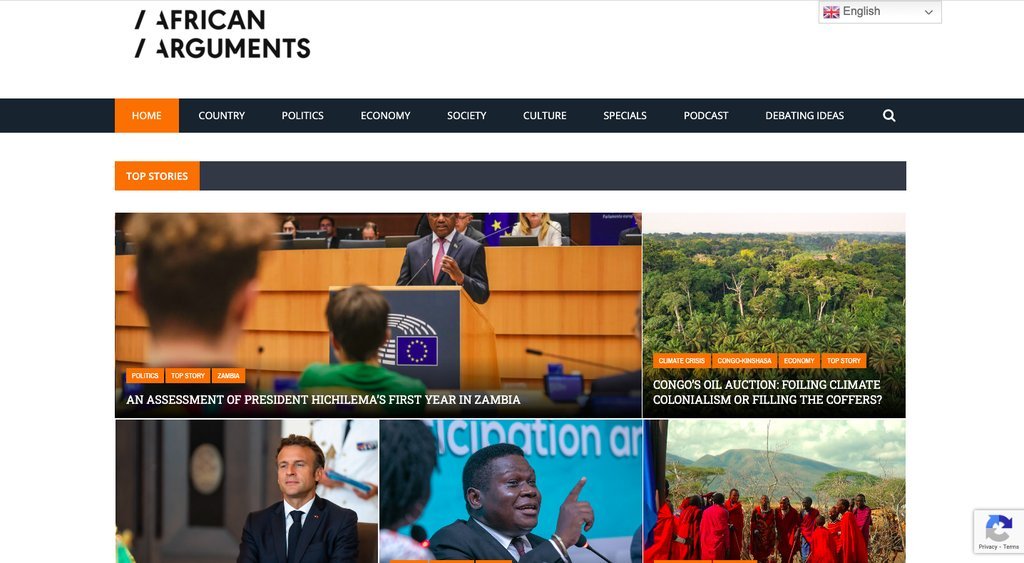Open Congo's oil auction article headline
This screenshot has height=563, width=1024.
pos(767,392)
